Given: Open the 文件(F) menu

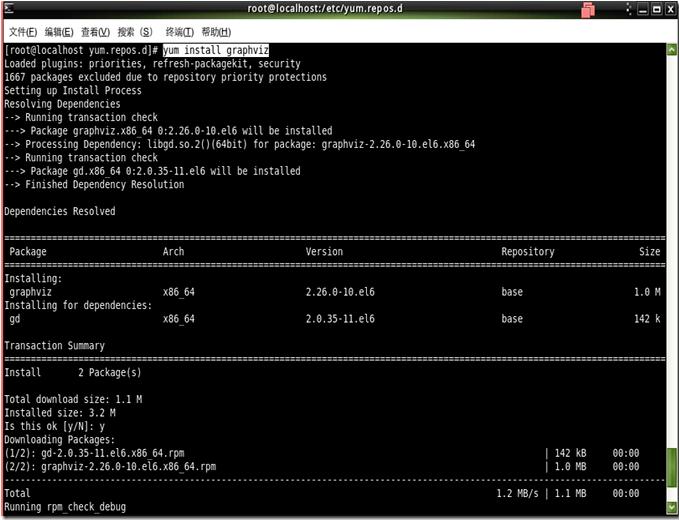Looking at the screenshot, I should point(23,32).
